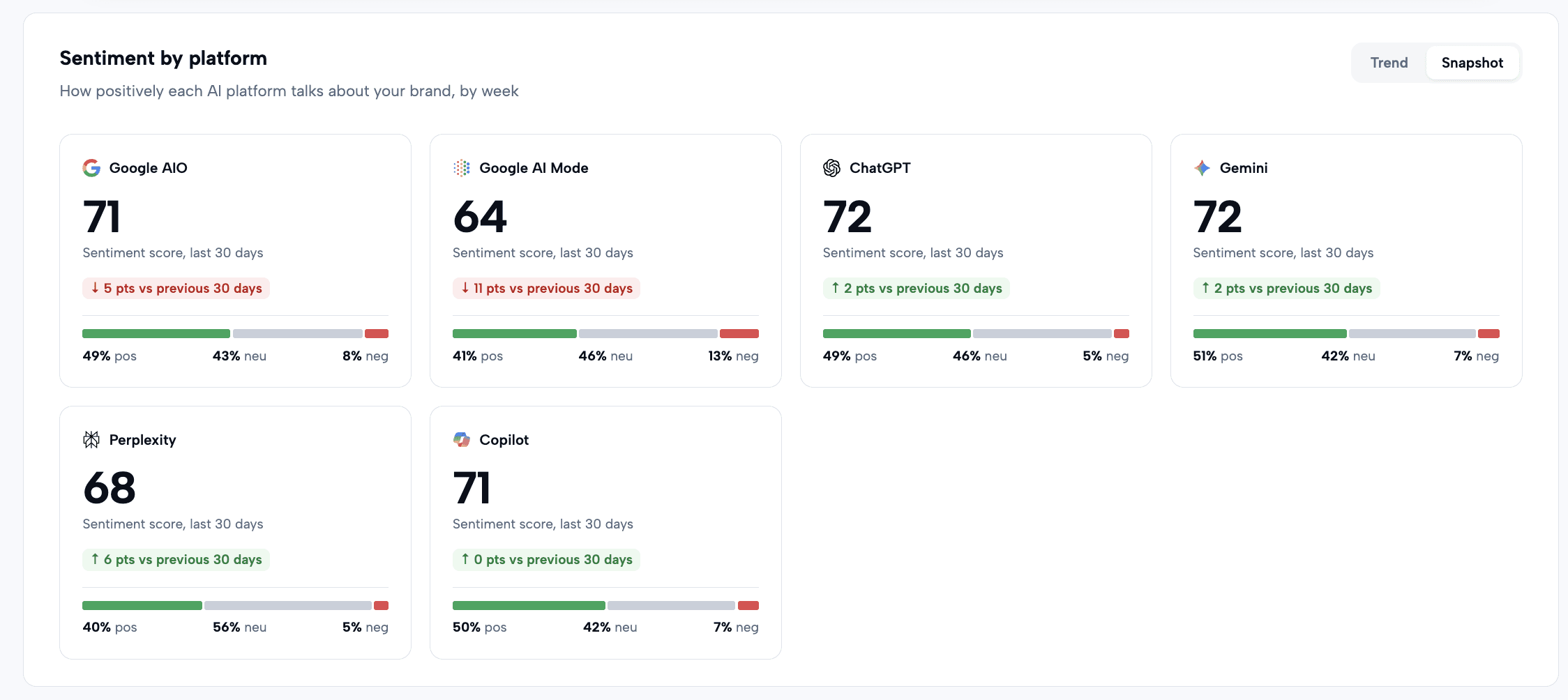Click Google AIO's 5 pts decrease badge
This screenshot has height=700, width=1568.
[176, 288]
